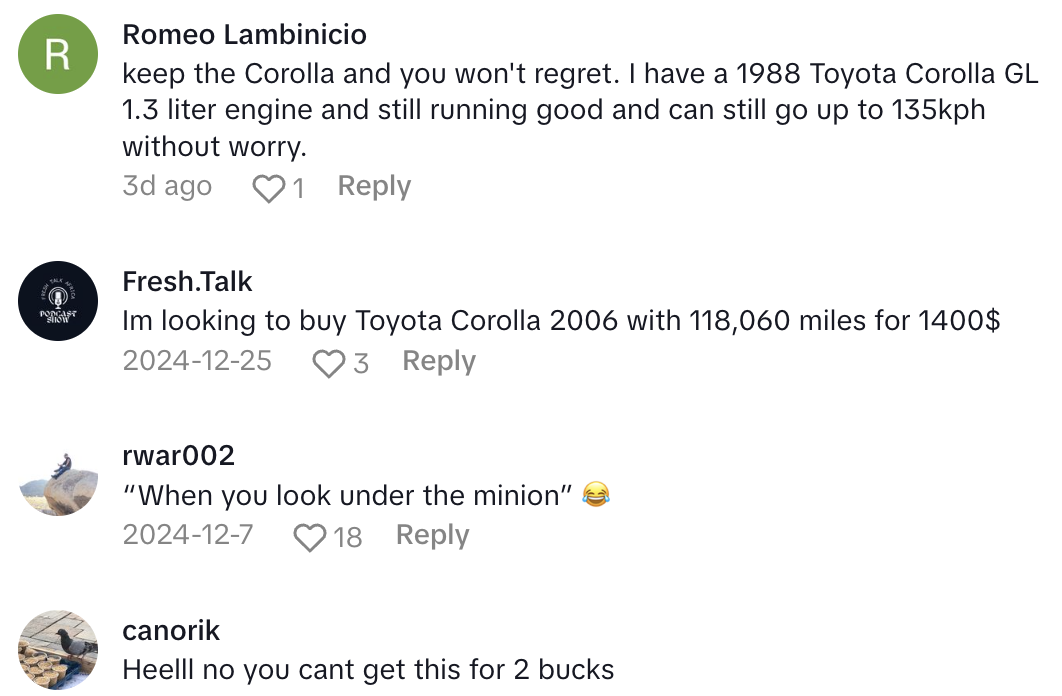Screen dimensions: 1062x696
Task: Click the 2024-12-25 comment date
Action: [197, 361]
